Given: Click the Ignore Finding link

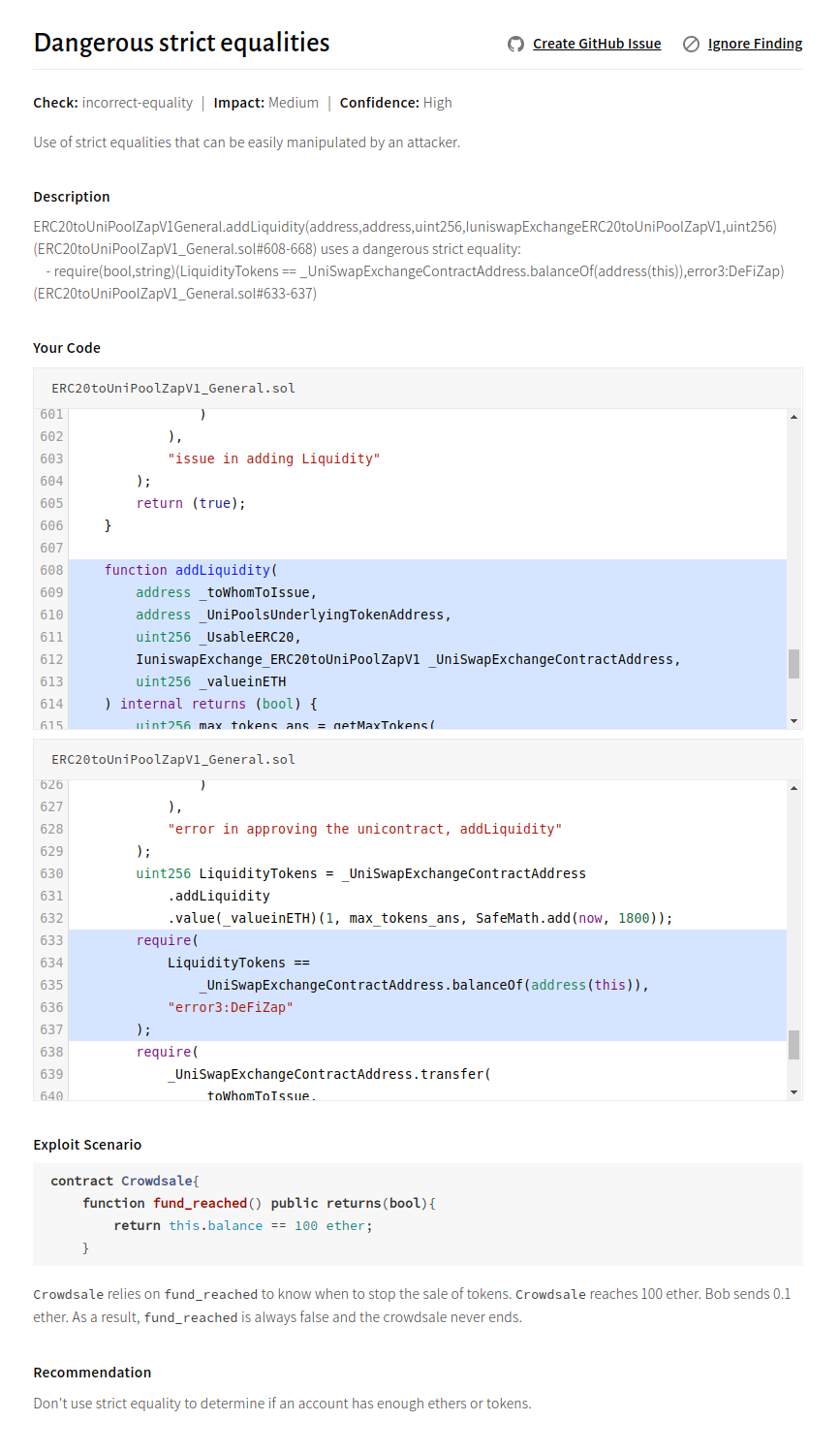Looking at the screenshot, I should (x=755, y=44).
